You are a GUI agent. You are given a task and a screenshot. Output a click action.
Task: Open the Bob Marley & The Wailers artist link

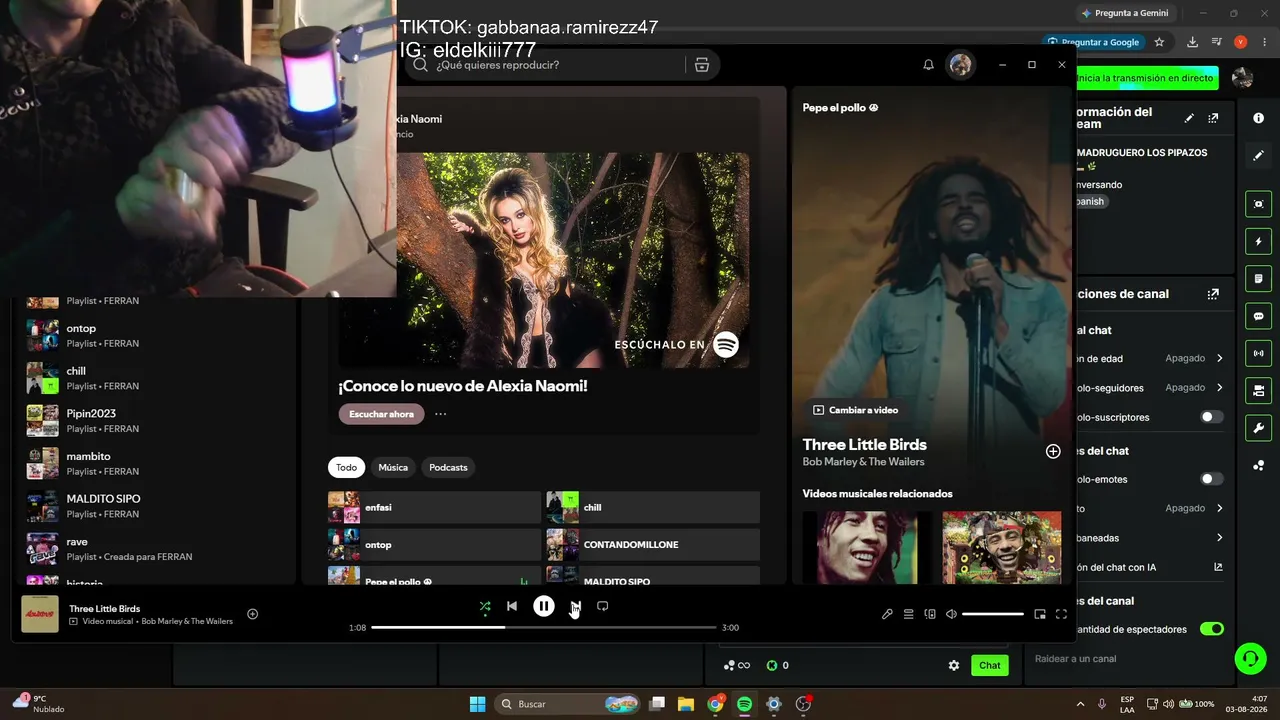[863, 462]
